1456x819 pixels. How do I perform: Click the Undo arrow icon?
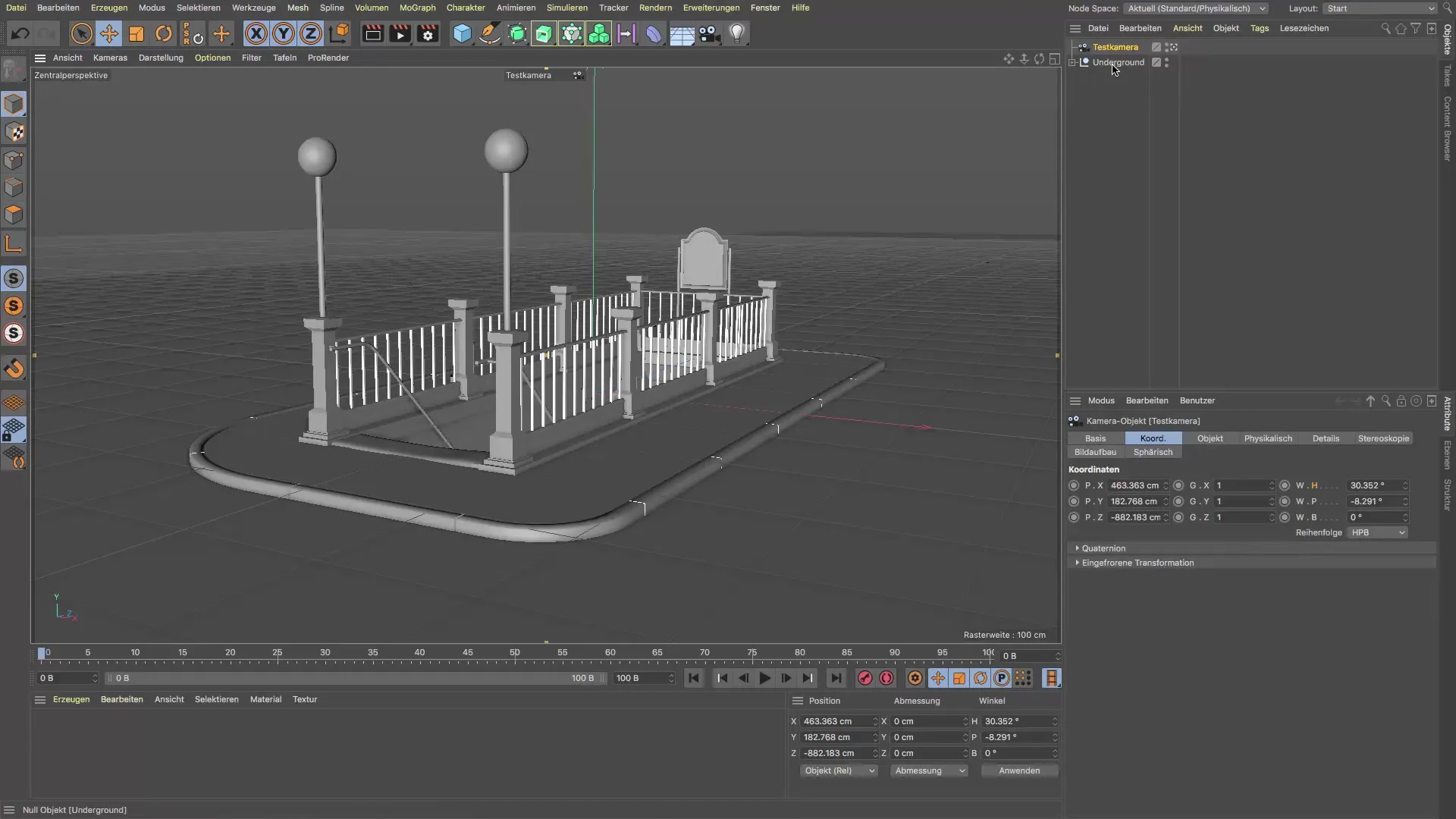[x=20, y=34]
